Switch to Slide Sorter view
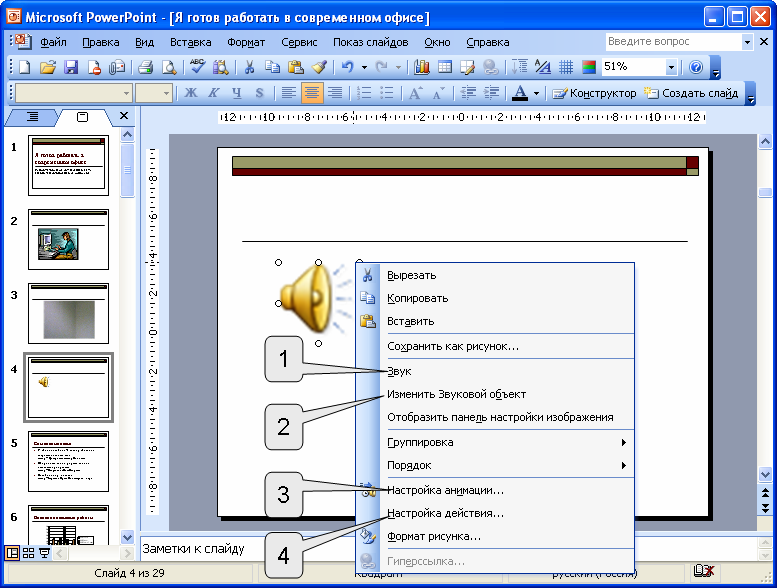 point(29,553)
